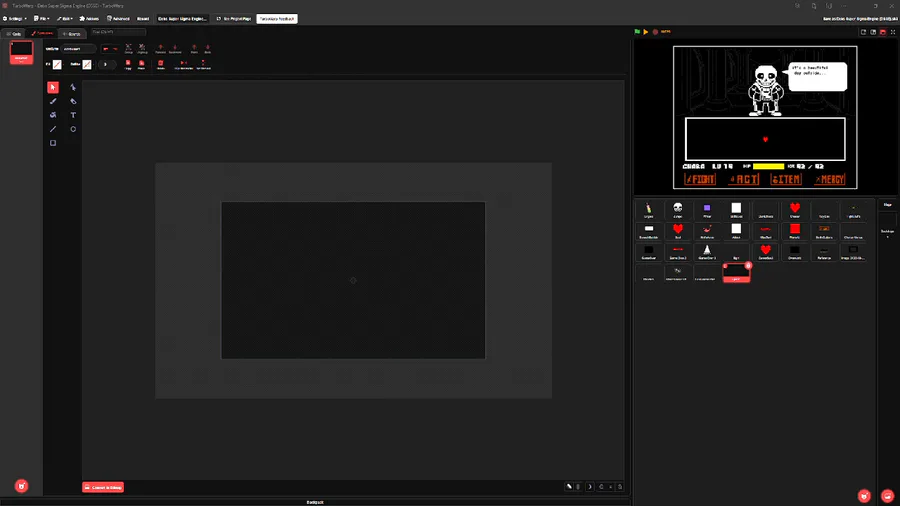Switch to the Costumes tab
Screen dimensions: 900x506
(42, 34)
